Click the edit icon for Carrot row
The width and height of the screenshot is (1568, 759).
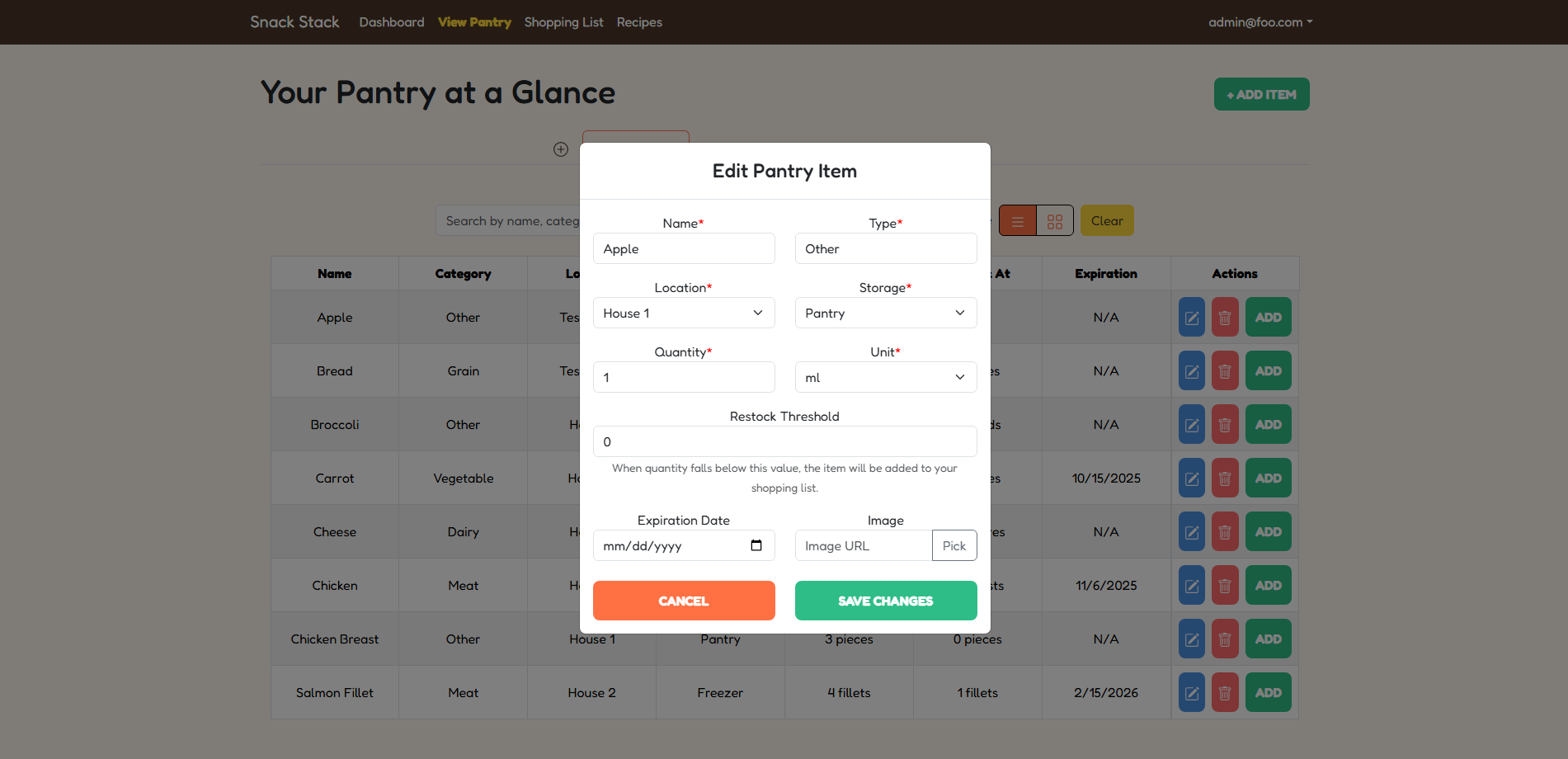coord(1192,478)
